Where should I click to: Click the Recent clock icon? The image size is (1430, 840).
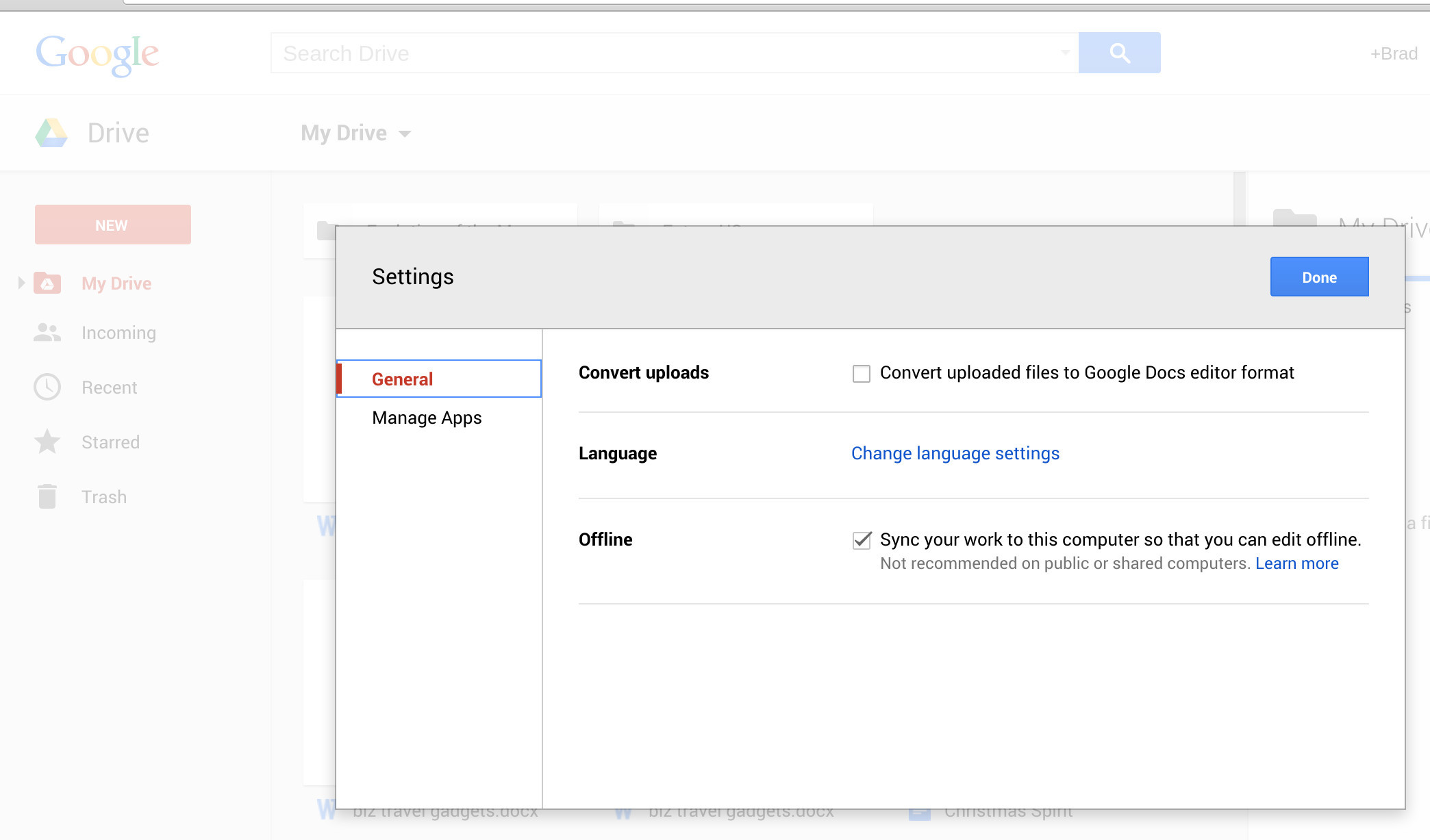pos(47,387)
